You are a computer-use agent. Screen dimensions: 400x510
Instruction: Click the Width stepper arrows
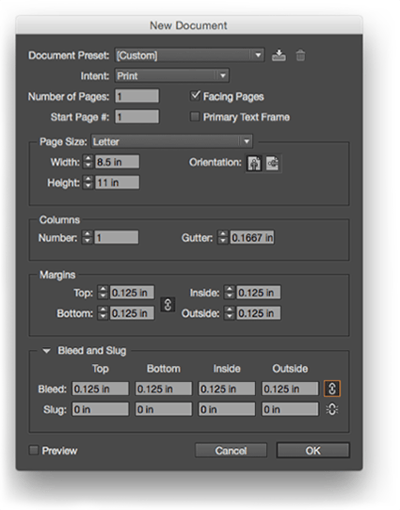click(x=88, y=162)
